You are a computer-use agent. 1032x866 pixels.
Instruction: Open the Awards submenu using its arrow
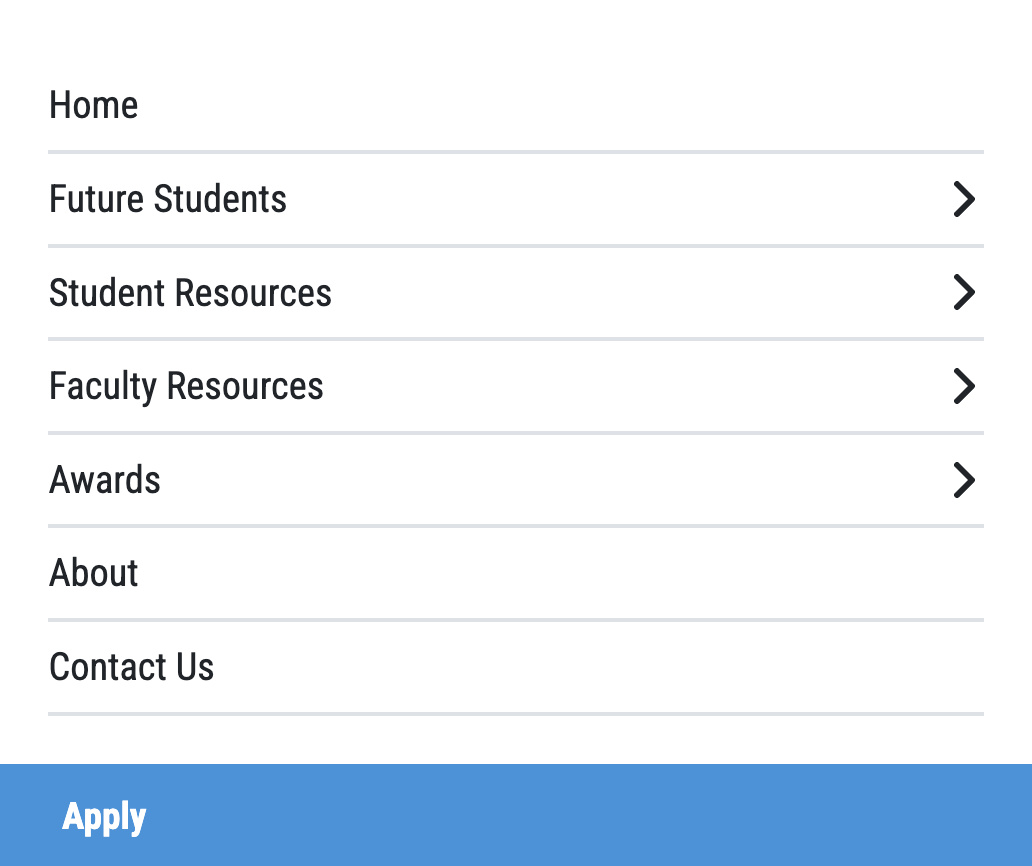coord(963,480)
